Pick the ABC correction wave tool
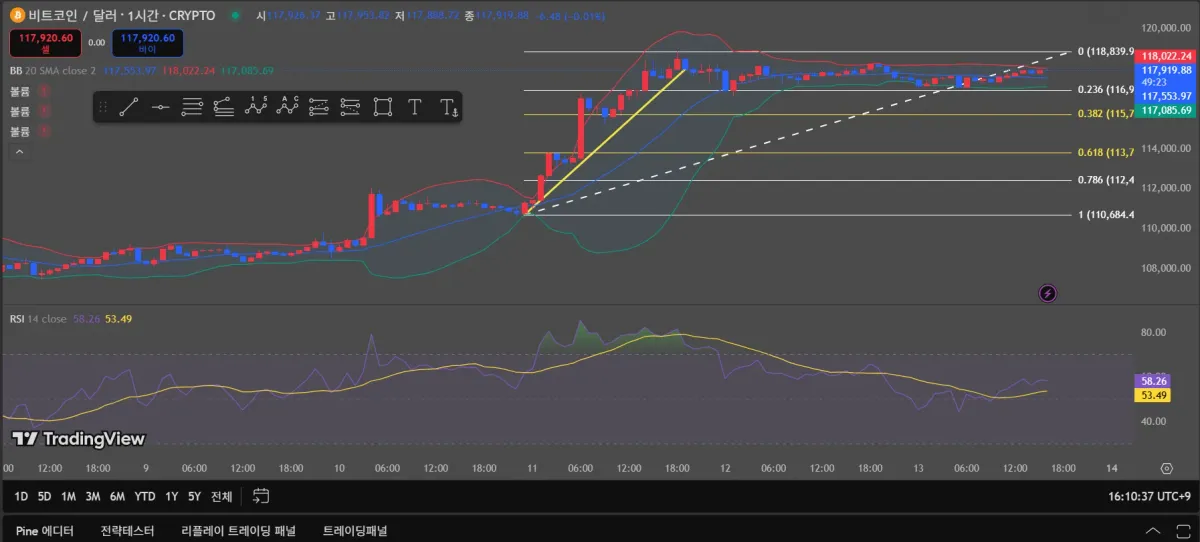Image resolution: width=1200 pixels, height=542 pixels. (x=289, y=107)
